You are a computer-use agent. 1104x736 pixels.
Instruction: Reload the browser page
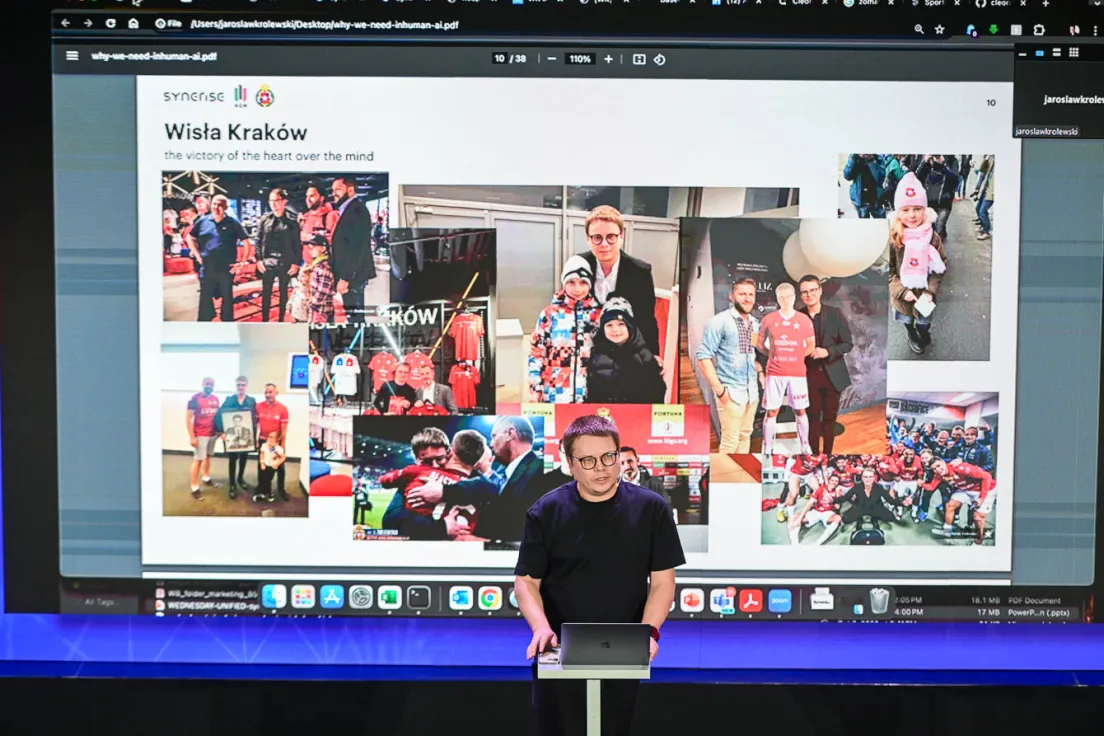pos(111,23)
